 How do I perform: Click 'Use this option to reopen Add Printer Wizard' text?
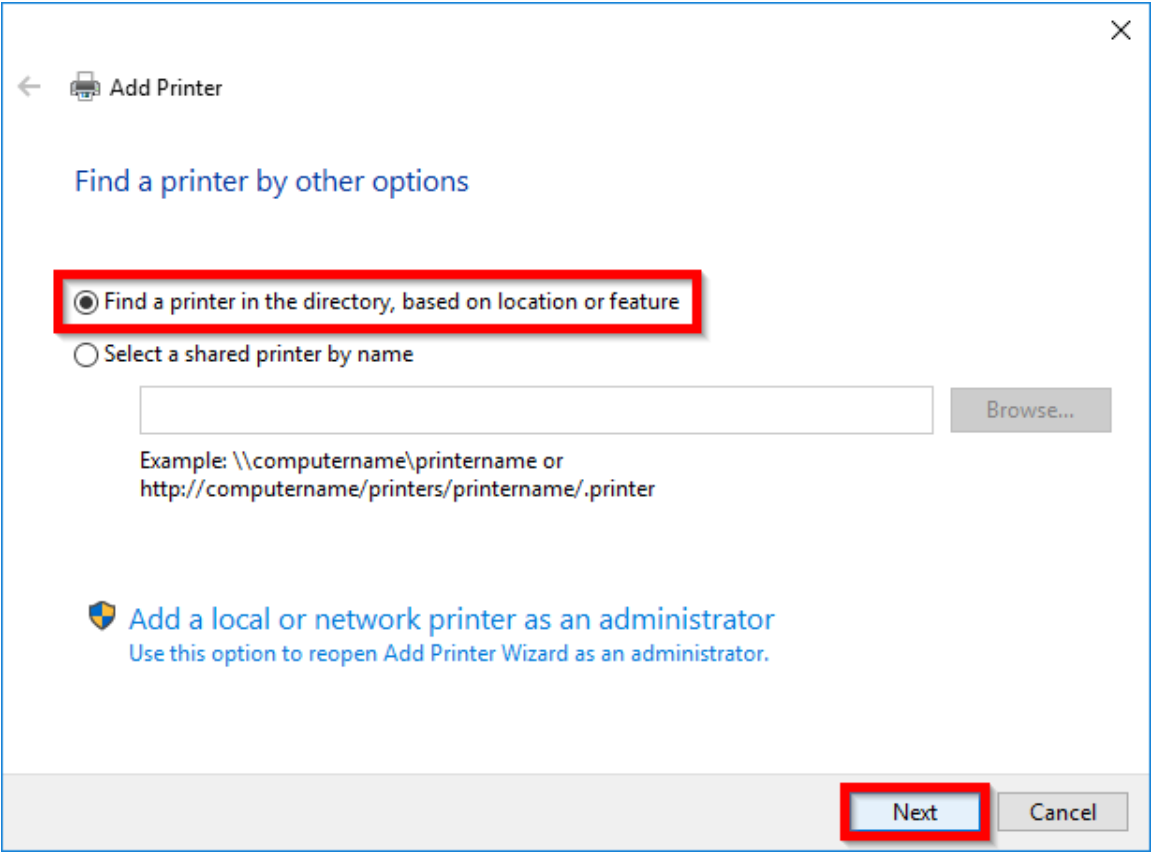click(x=448, y=654)
